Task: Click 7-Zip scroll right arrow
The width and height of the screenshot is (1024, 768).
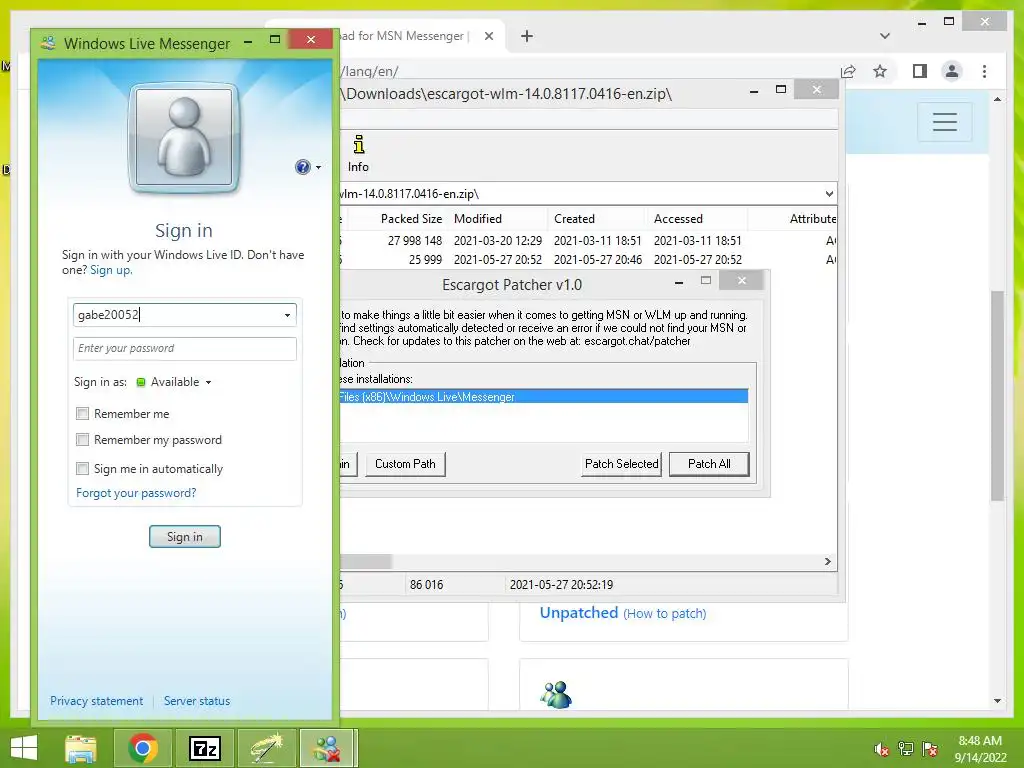Action: 828,562
